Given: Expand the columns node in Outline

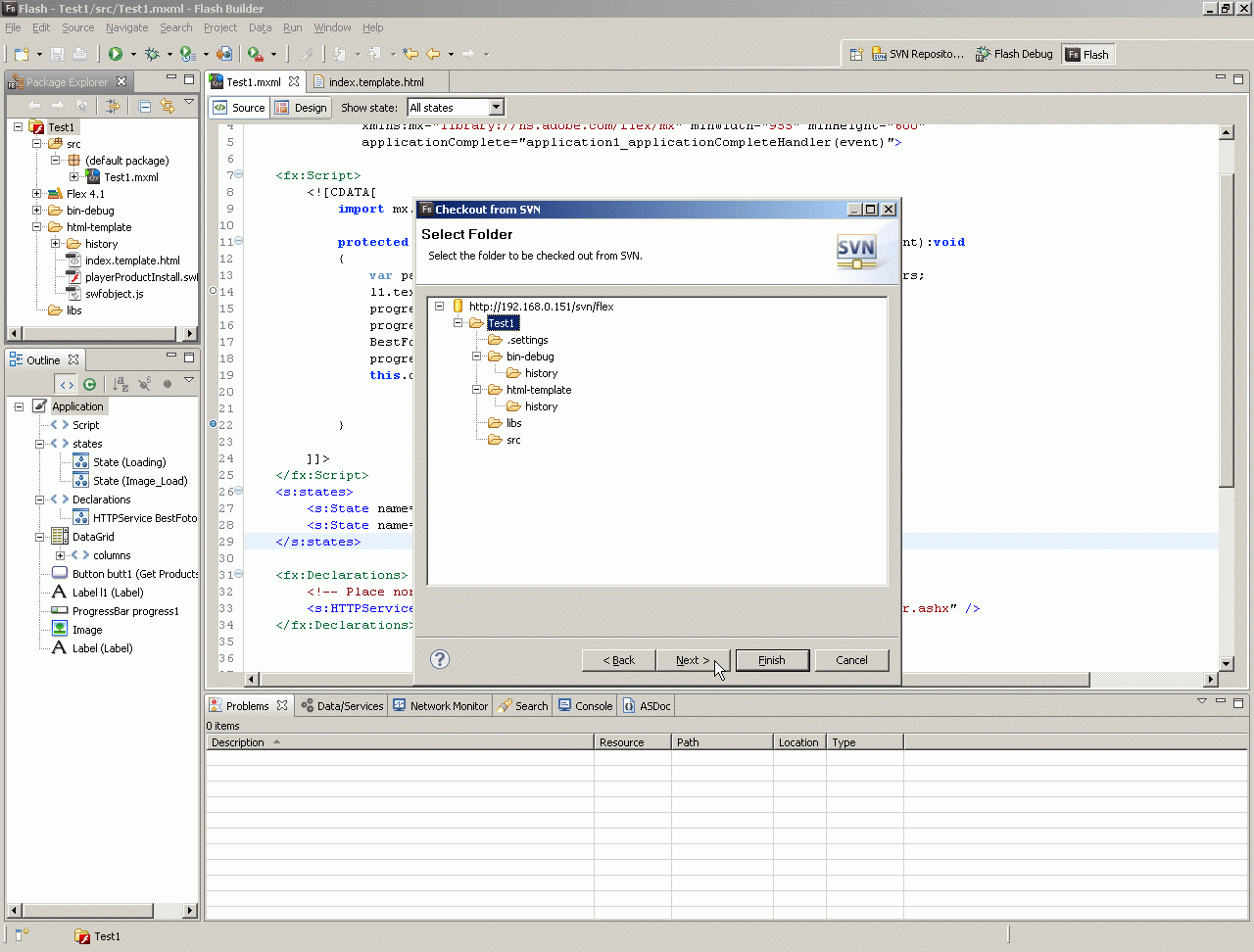Looking at the screenshot, I should [x=60, y=555].
